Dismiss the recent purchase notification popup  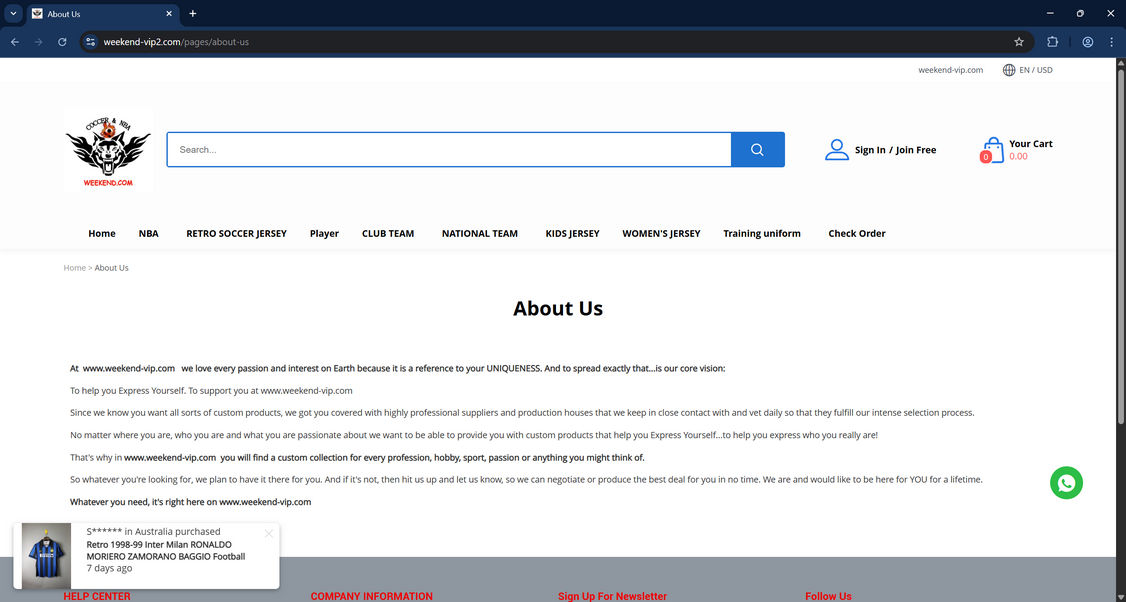pos(268,533)
